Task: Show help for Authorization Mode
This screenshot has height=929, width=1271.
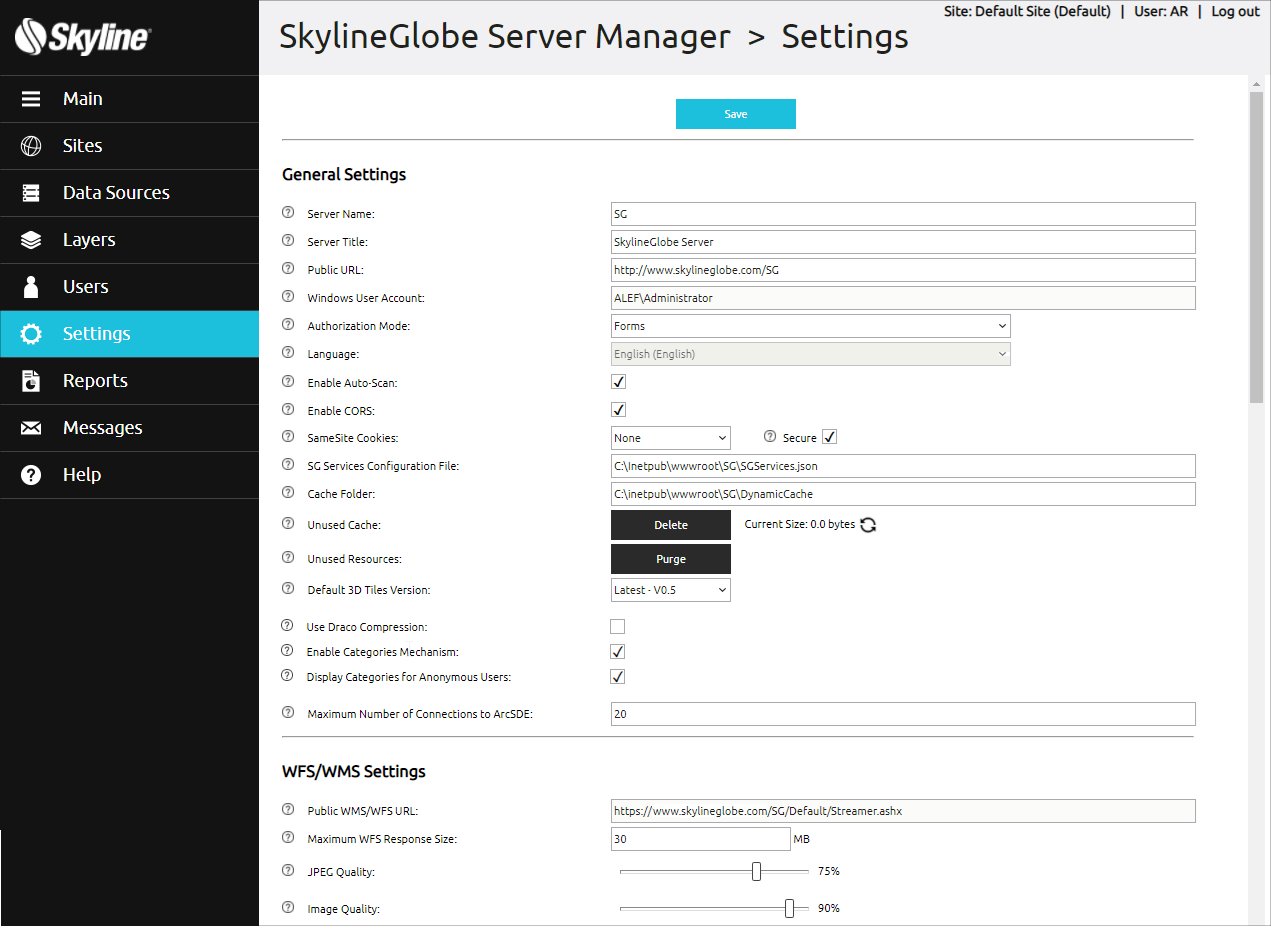Action: (x=288, y=325)
